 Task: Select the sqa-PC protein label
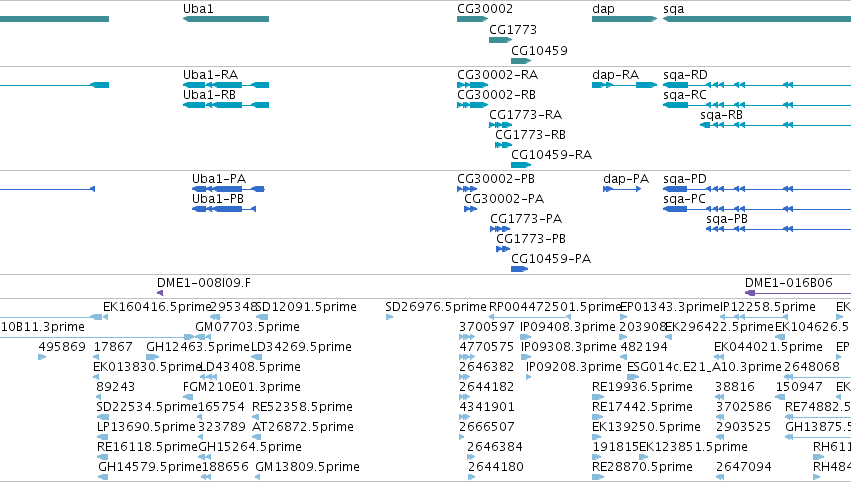(x=684, y=199)
